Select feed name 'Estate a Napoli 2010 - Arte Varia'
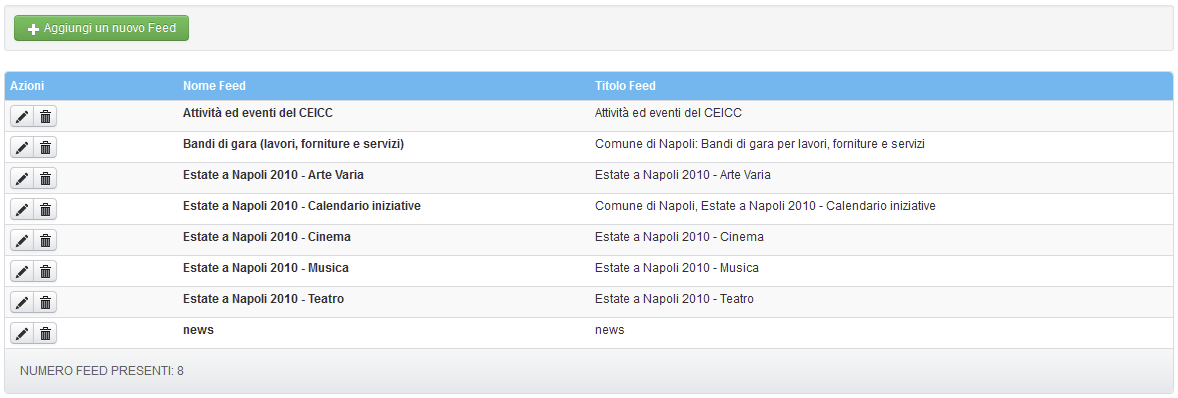 (x=273, y=174)
